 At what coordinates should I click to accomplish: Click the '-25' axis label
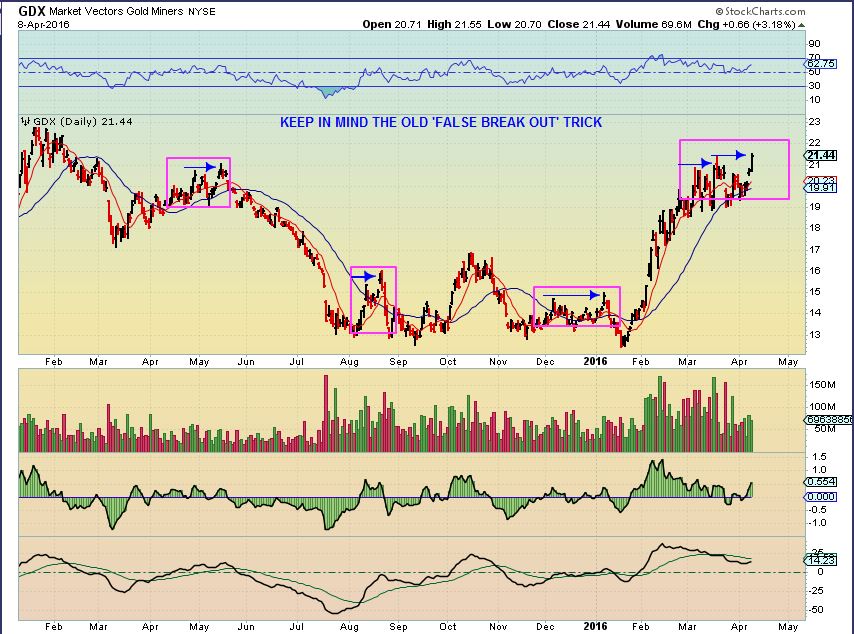point(815,591)
